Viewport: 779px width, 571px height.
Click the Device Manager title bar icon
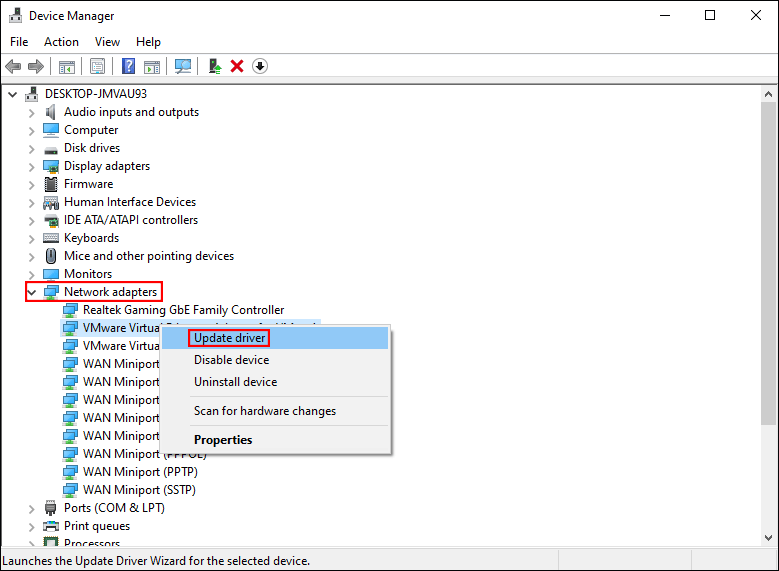coord(15,15)
